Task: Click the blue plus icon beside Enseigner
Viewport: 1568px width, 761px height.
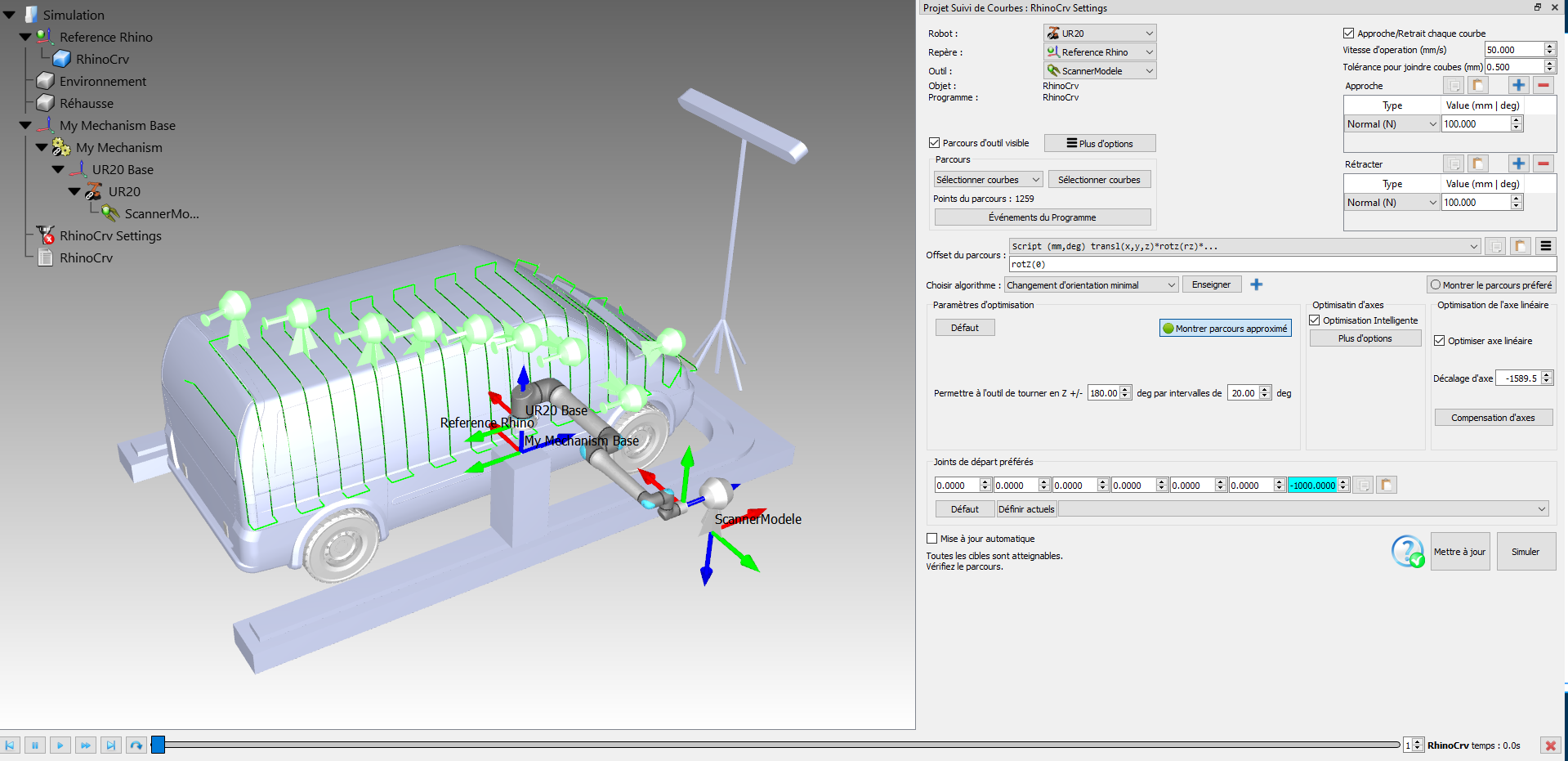Action: click(1257, 284)
